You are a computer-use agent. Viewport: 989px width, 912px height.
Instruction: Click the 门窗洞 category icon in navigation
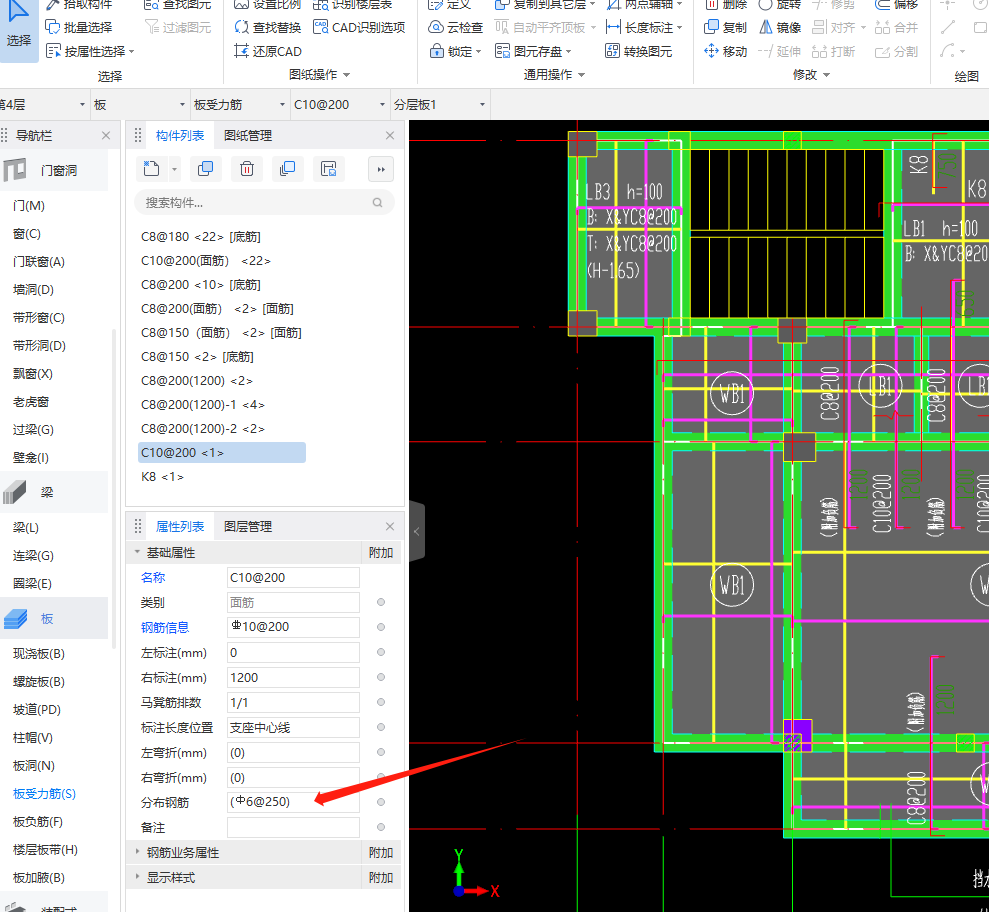pos(15,170)
